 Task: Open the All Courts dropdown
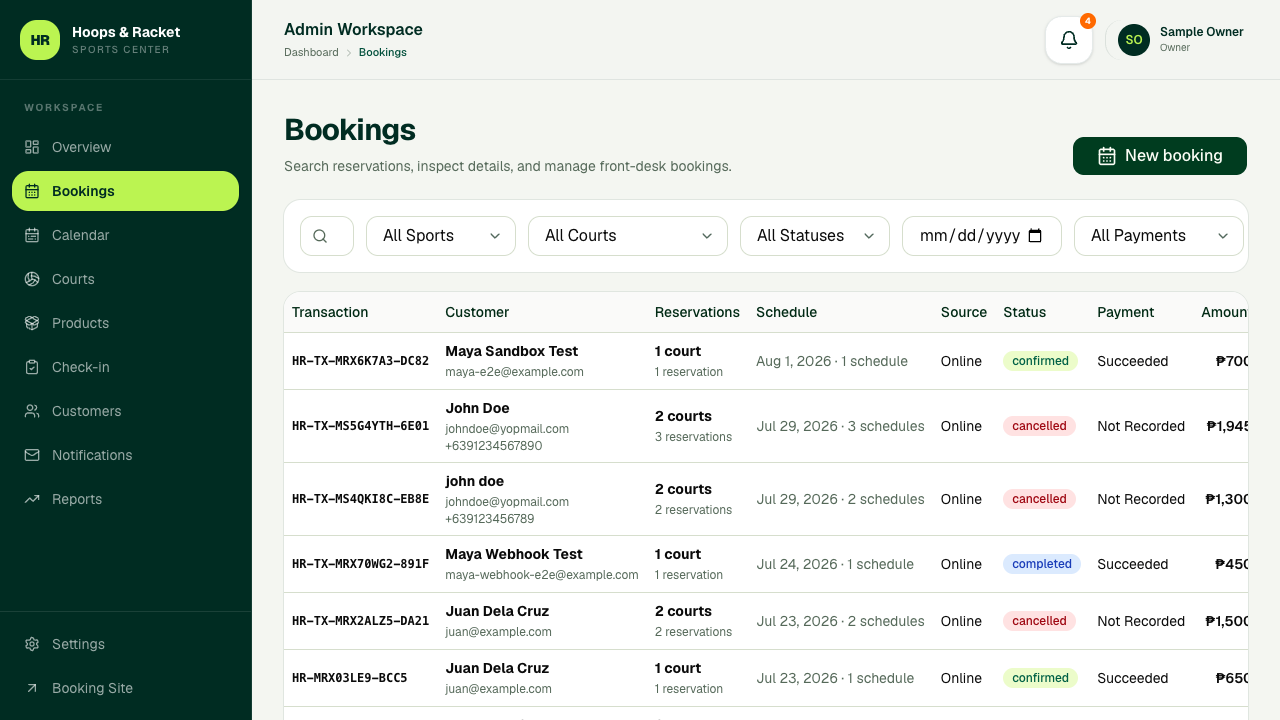pos(628,236)
